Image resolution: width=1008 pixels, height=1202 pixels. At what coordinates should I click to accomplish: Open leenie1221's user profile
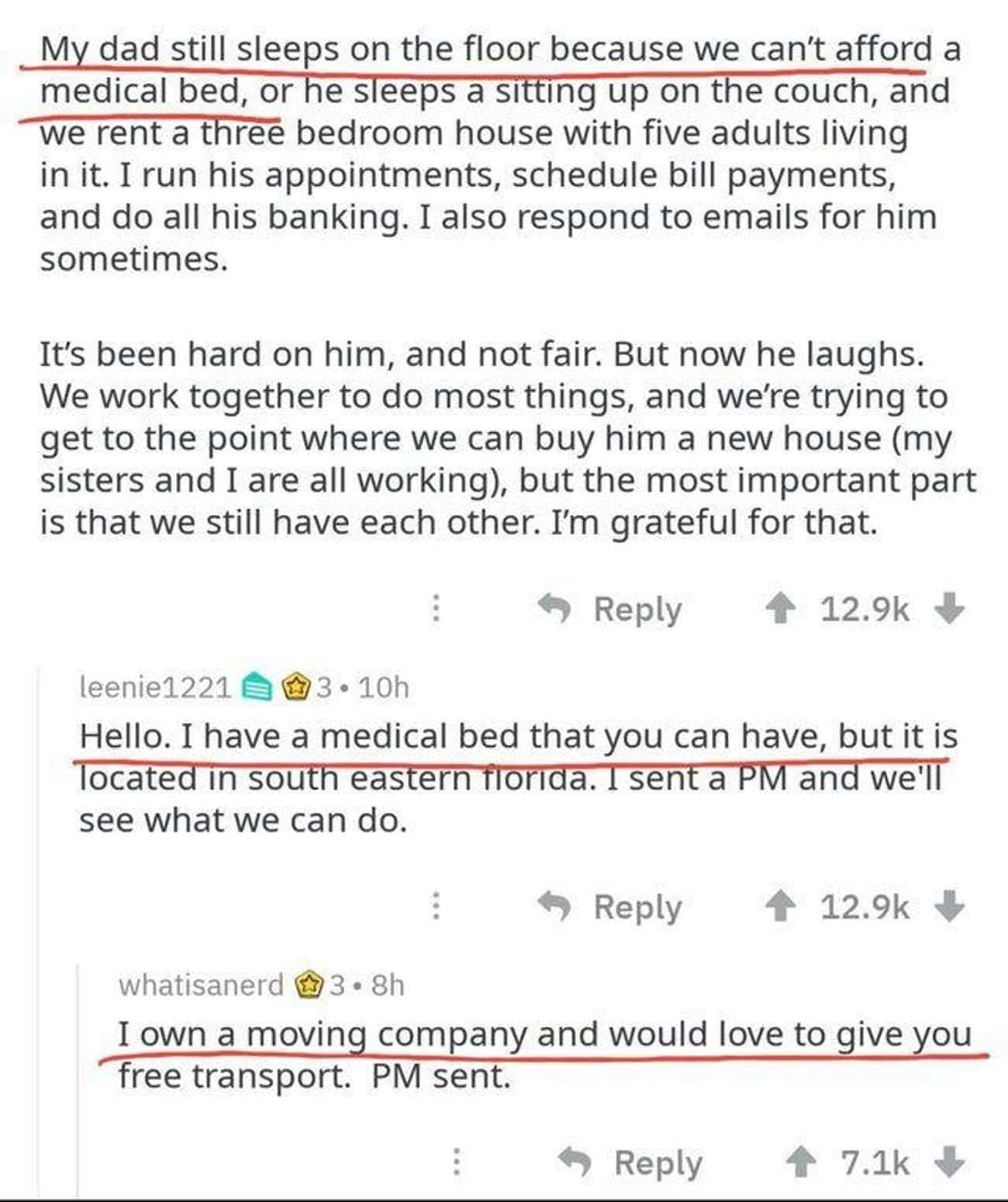click(x=155, y=687)
